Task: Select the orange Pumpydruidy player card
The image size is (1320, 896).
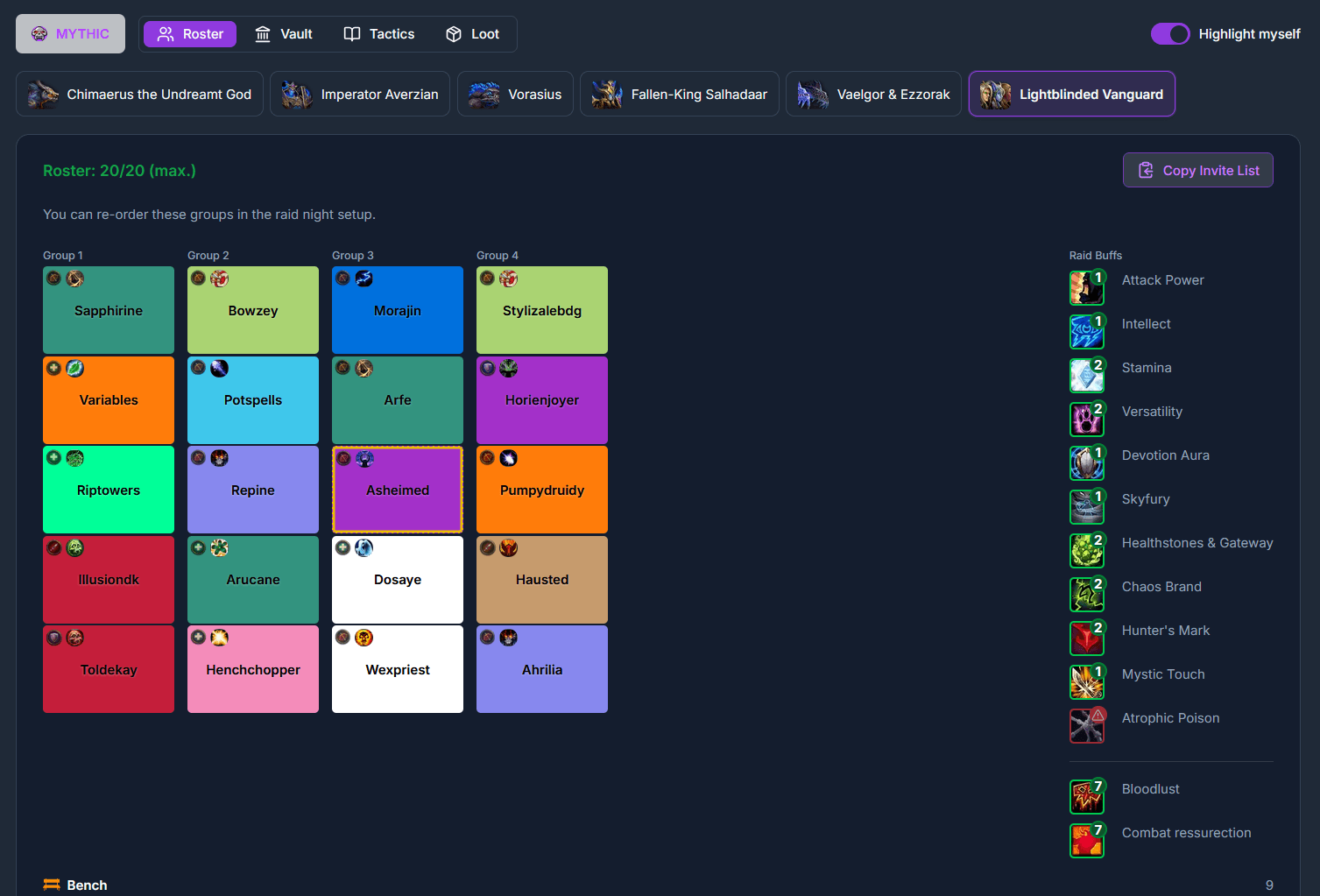Action: tap(542, 490)
